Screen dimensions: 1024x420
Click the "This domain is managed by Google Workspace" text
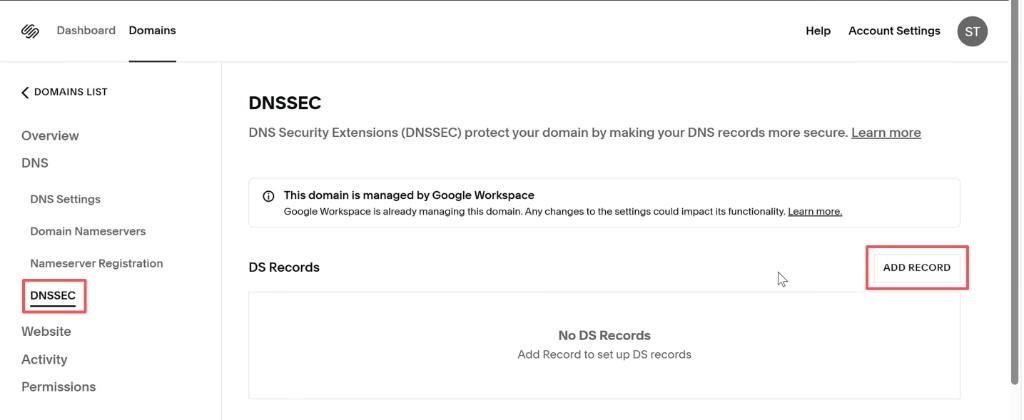tap(409, 195)
